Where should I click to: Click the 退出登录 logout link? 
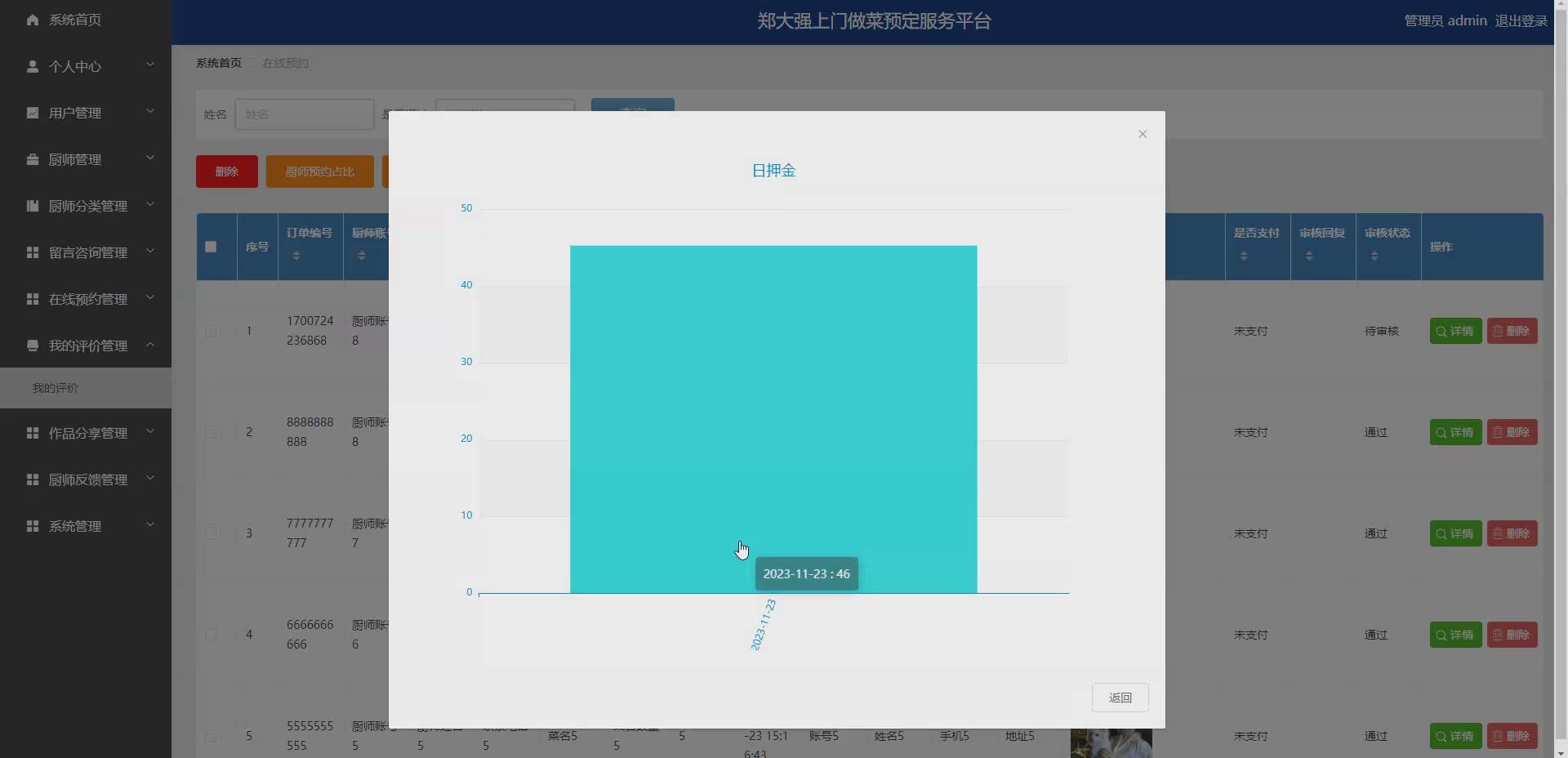point(1521,20)
